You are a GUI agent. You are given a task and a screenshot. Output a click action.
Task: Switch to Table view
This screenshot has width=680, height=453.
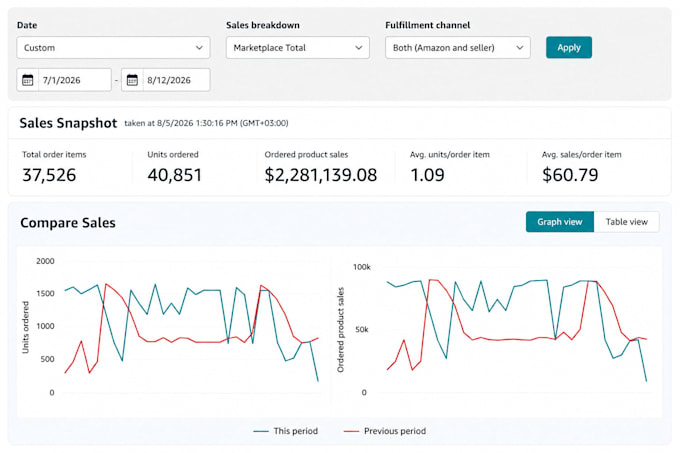627,222
